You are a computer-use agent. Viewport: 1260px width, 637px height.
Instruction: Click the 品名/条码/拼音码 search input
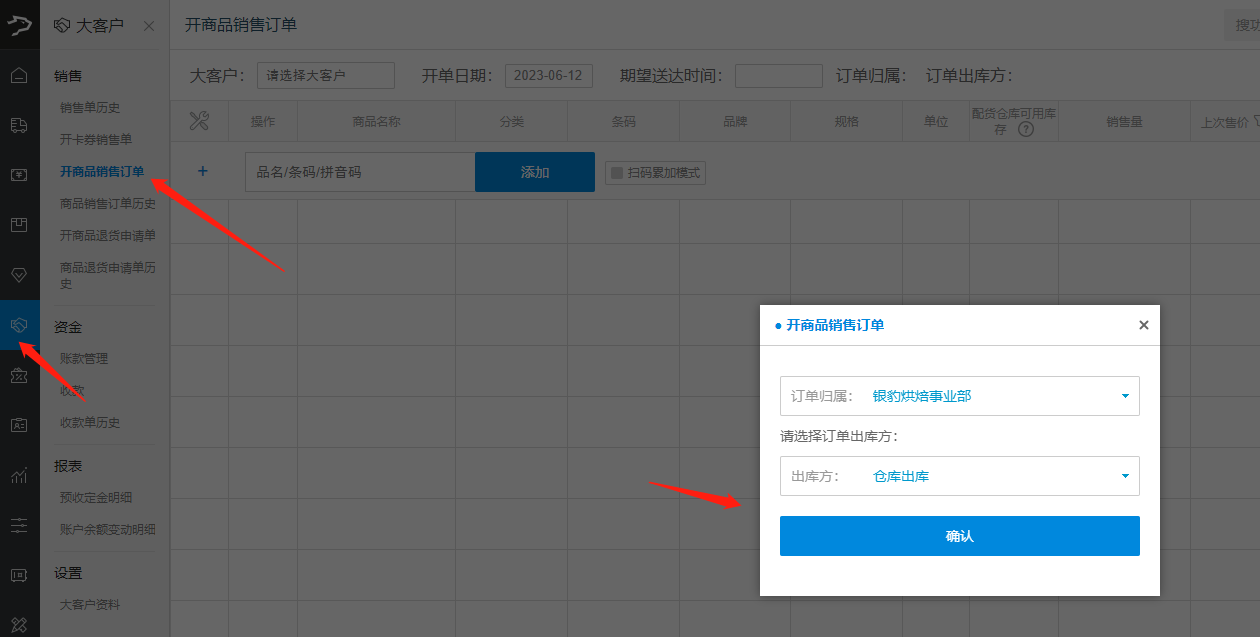tap(360, 172)
